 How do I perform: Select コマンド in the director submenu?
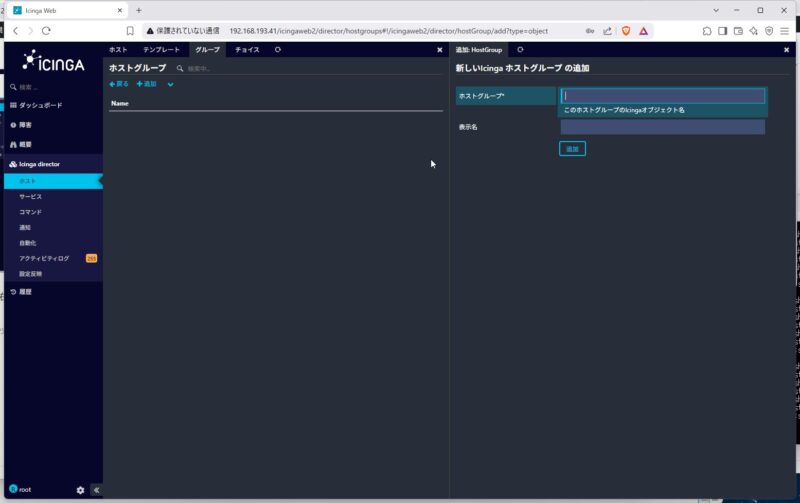coord(31,212)
